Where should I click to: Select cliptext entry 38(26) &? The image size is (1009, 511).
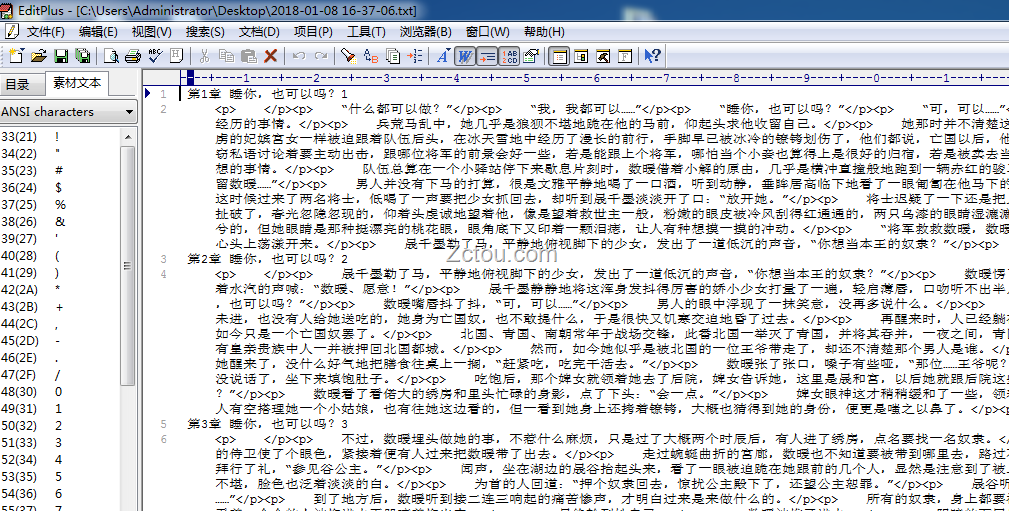click(x=60, y=222)
